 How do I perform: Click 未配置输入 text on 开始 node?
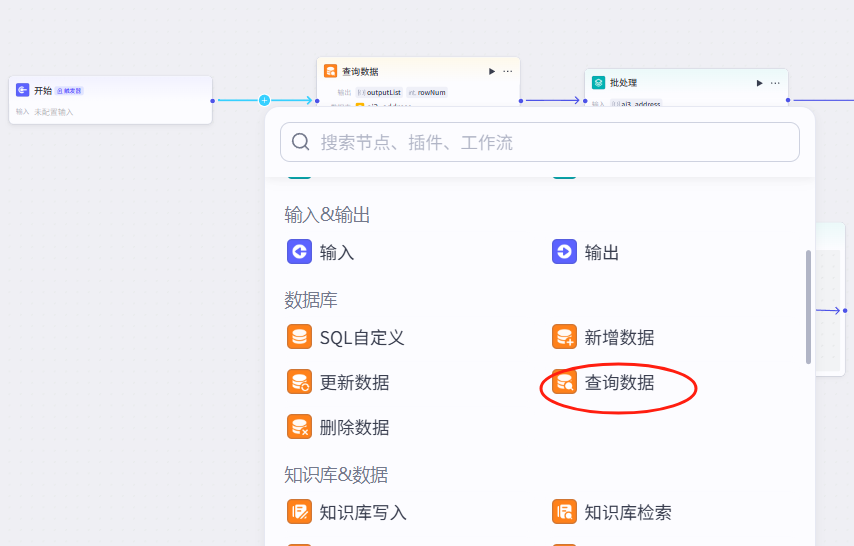pyautogui.click(x=53, y=112)
